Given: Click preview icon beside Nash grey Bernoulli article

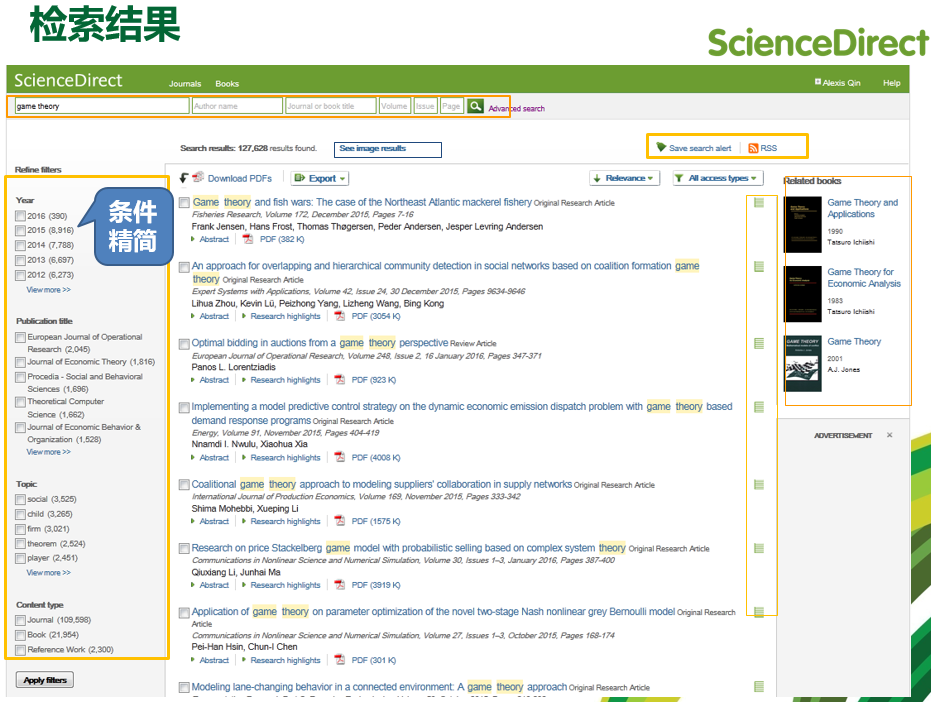Looking at the screenshot, I should coord(759,612).
